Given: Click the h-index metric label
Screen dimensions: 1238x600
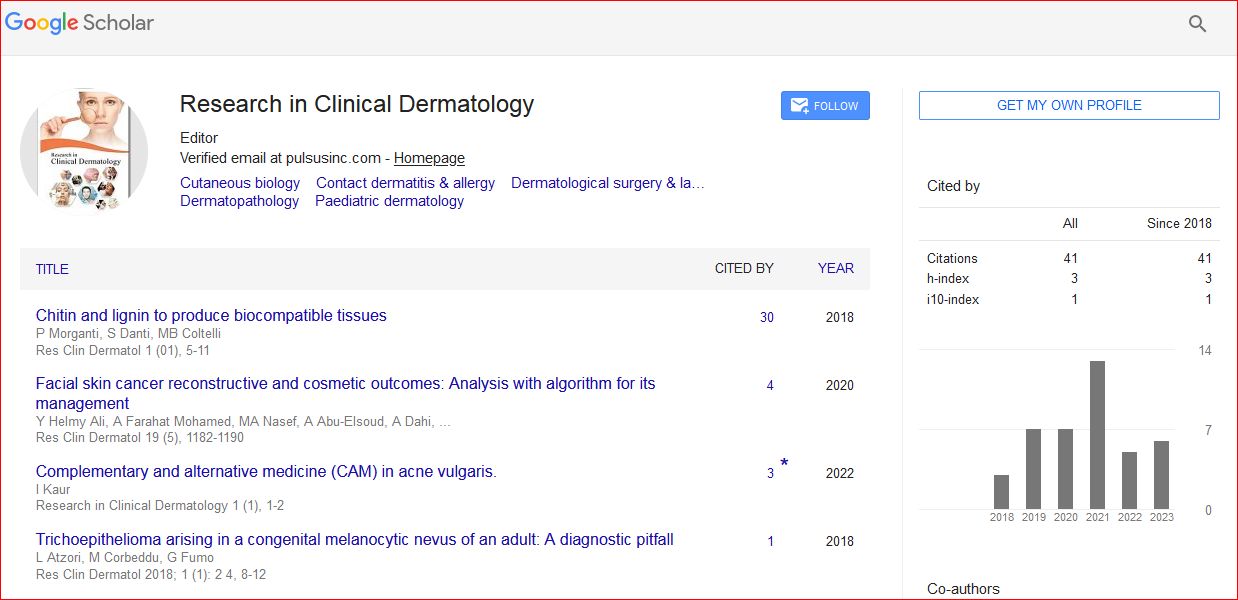Looking at the screenshot, I should [x=948, y=279].
